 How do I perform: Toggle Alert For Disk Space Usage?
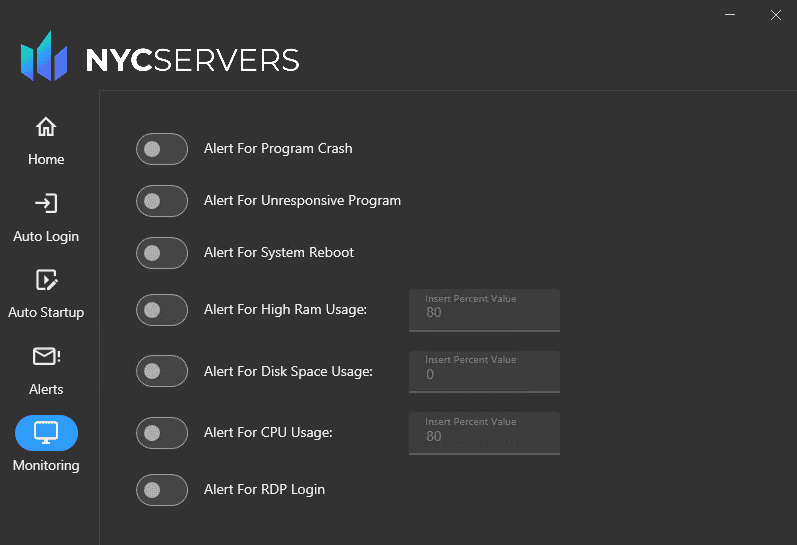162,372
